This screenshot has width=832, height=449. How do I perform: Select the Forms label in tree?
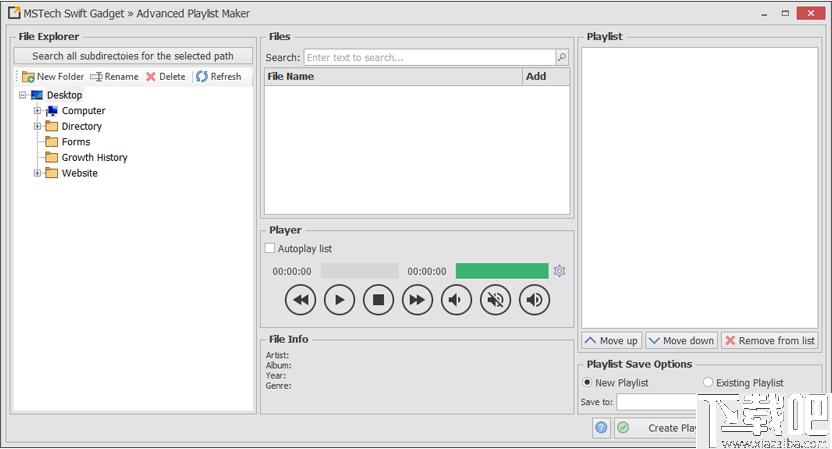[76, 142]
